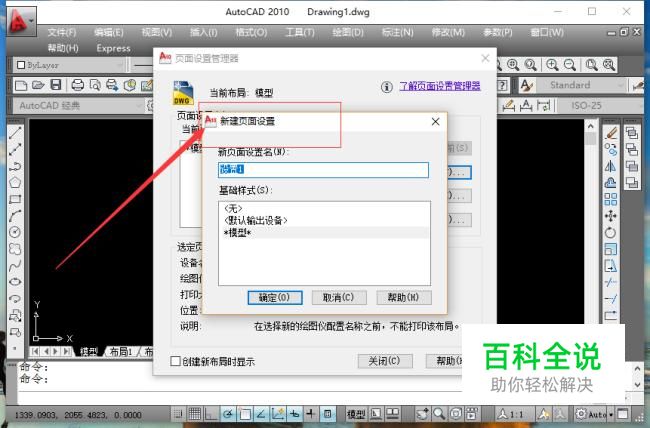Toggle Polar tracking in status bar
The height and width of the screenshot is (428, 650).
click(x=228, y=413)
